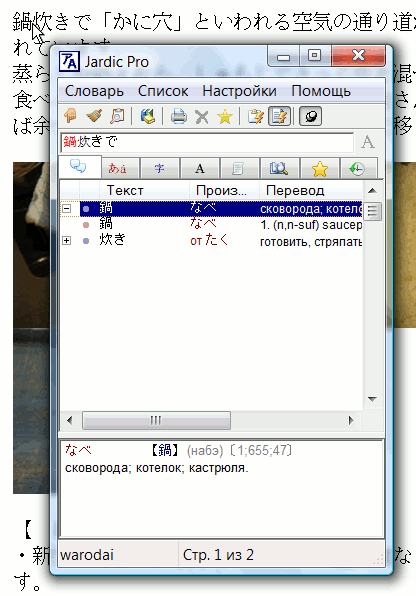The image size is (416, 596).
Task: Expand the 炊き entry
Action: (67, 241)
